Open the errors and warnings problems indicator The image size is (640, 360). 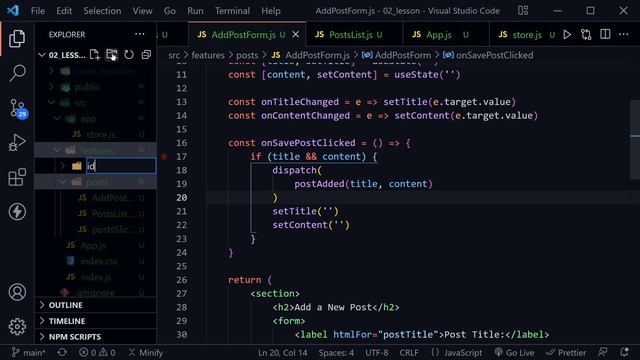click(97, 352)
